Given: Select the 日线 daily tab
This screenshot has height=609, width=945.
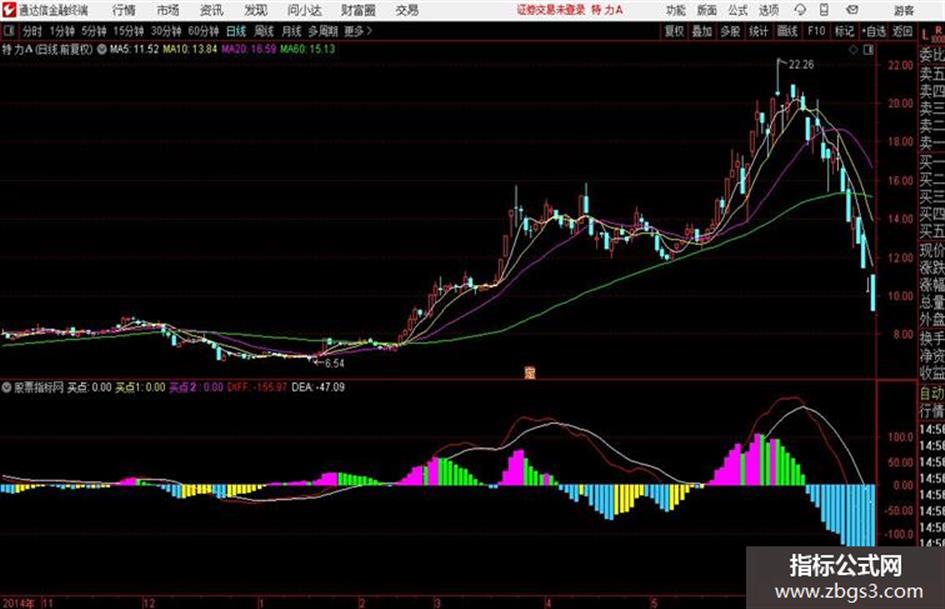Looking at the screenshot, I should 236,31.
